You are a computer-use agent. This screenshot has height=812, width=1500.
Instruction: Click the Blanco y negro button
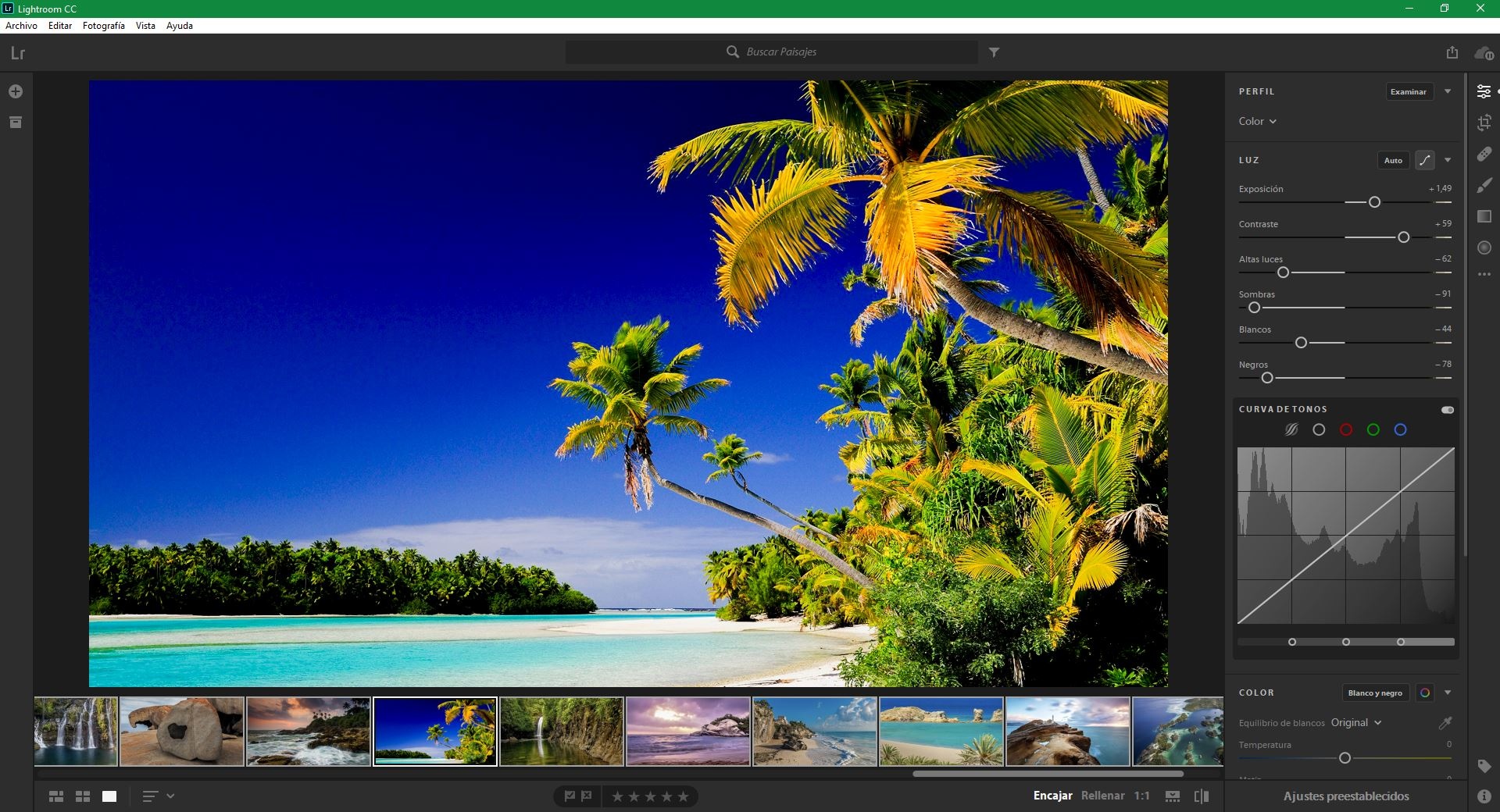pyautogui.click(x=1375, y=693)
